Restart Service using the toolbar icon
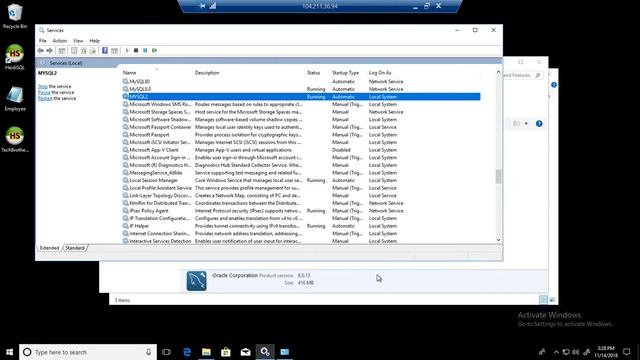Viewport: 640px width, 360px height. (x=154, y=51)
